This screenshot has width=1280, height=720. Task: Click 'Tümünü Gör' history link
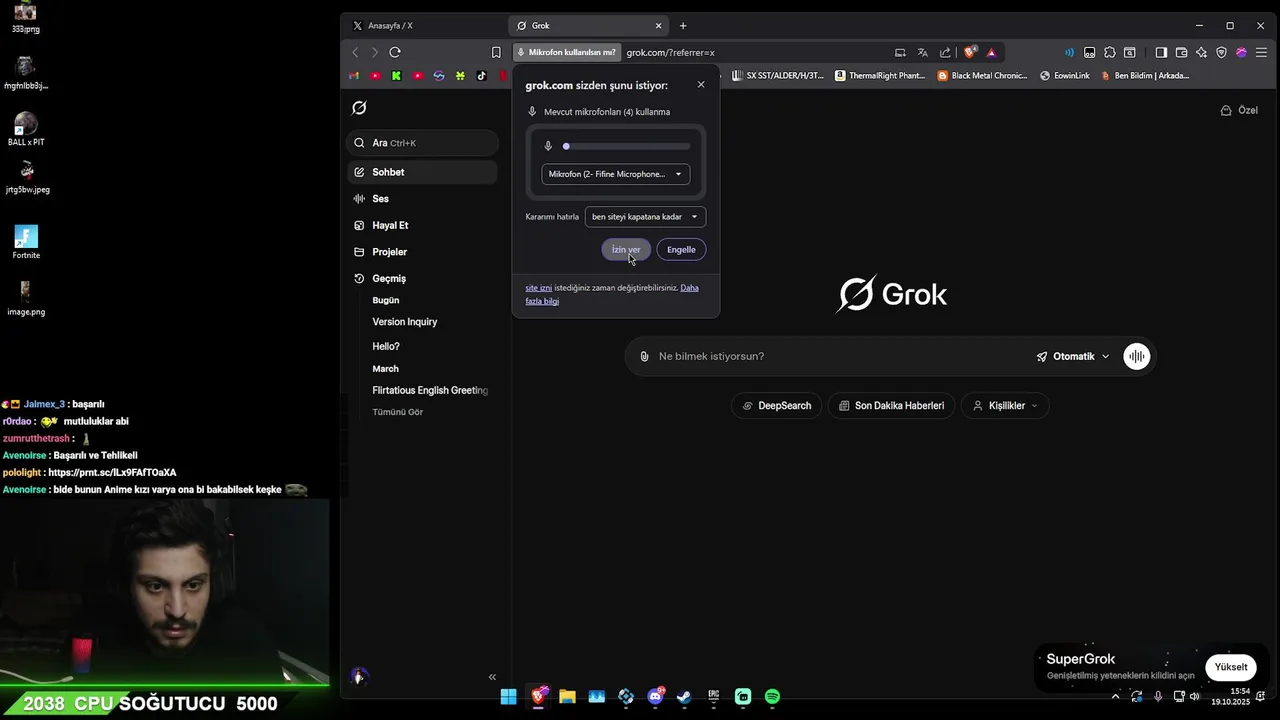398,412
